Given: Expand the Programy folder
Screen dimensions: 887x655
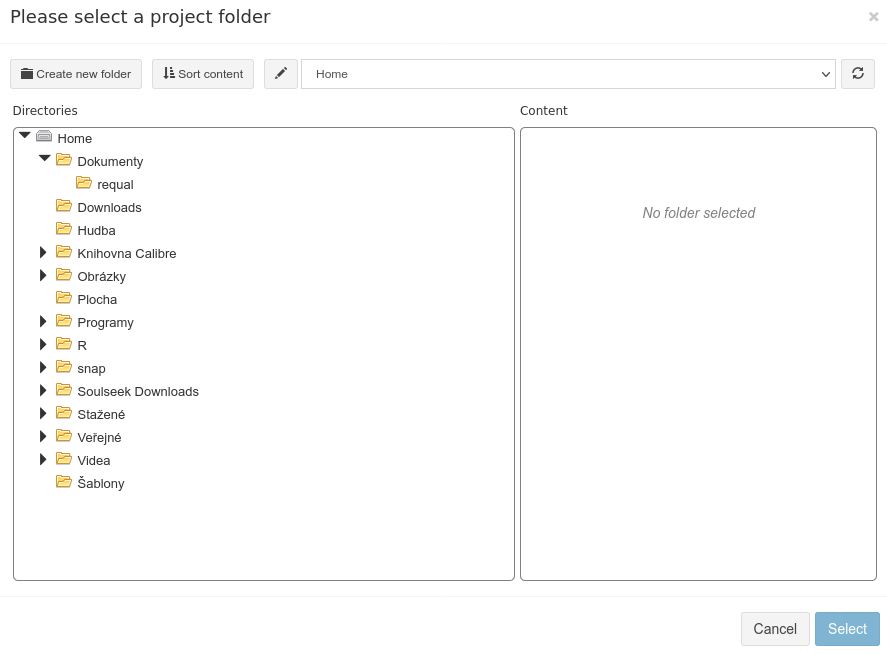Looking at the screenshot, I should click(x=43, y=321).
